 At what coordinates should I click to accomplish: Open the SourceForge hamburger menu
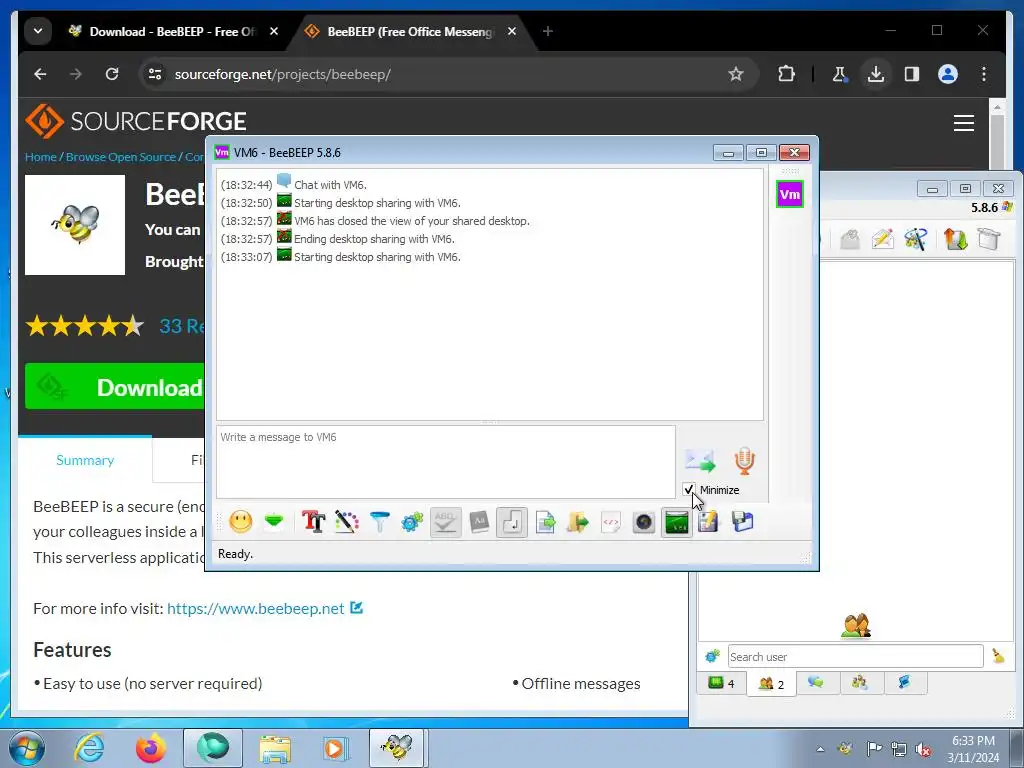coord(964,123)
